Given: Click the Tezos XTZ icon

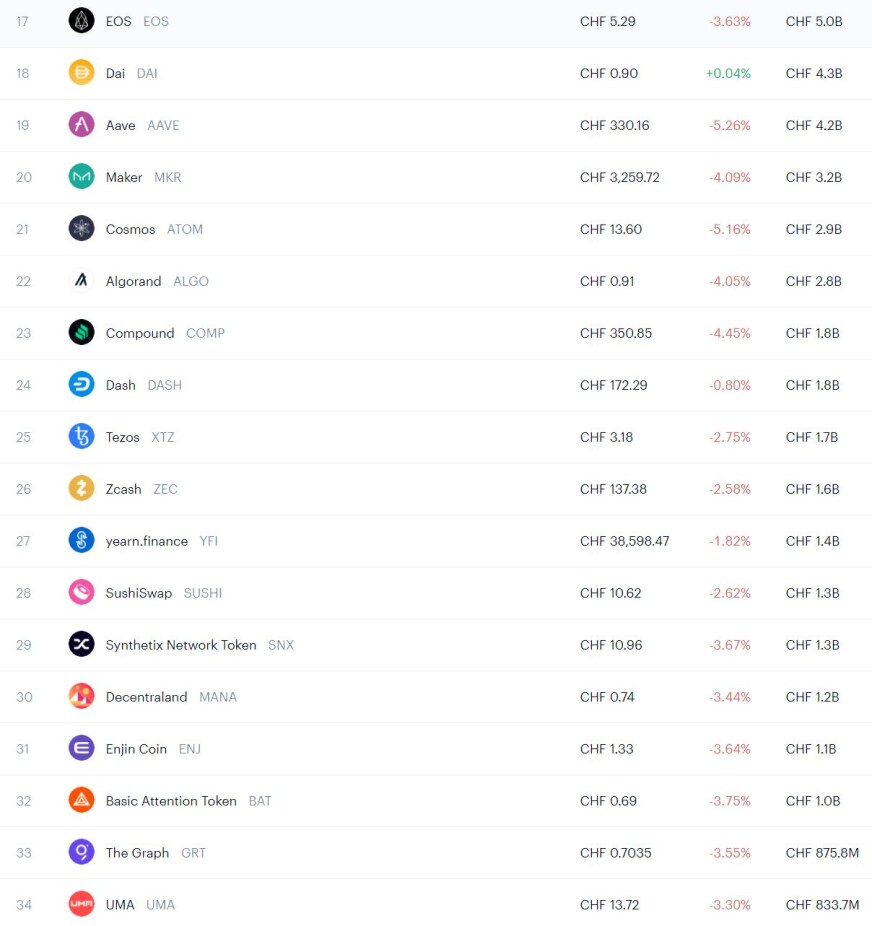Looking at the screenshot, I should [81, 436].
